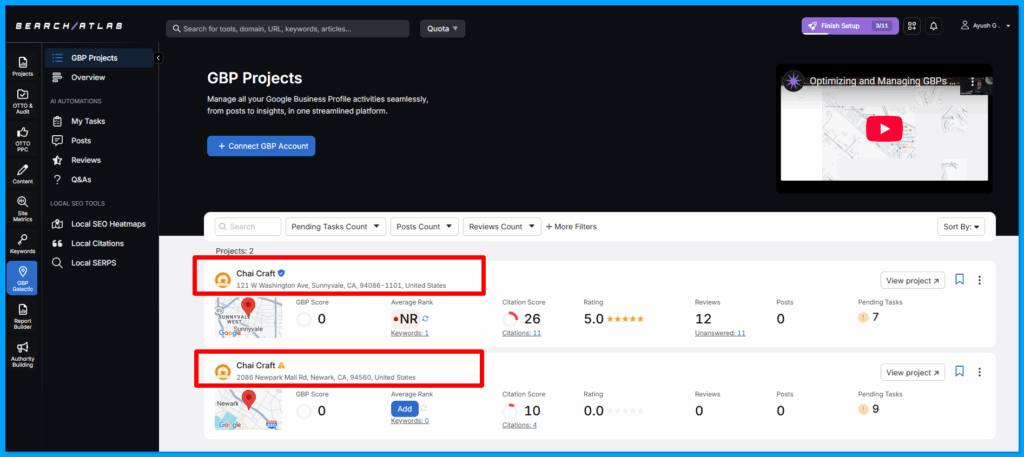Focus the global tools search field
This screenshot has height=457, width=1024.
(287, 29)
